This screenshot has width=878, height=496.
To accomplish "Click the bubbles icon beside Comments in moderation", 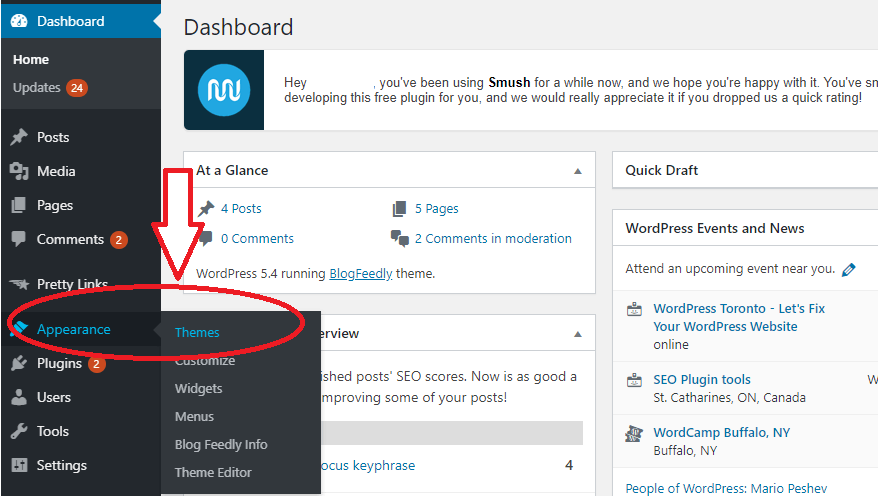I will click(400, 238).
